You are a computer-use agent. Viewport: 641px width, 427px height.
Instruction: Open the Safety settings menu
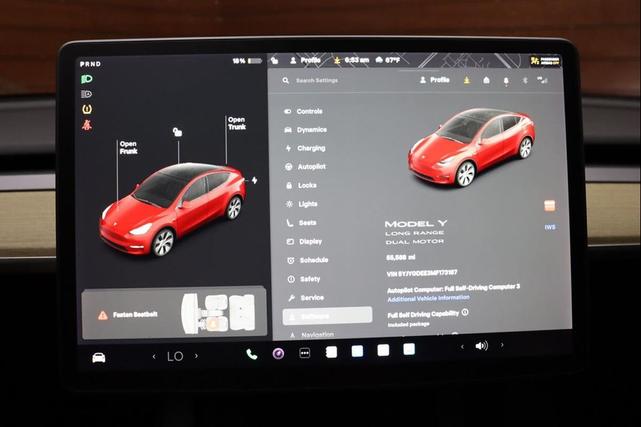pyautogui.click(x=304, y=279)
